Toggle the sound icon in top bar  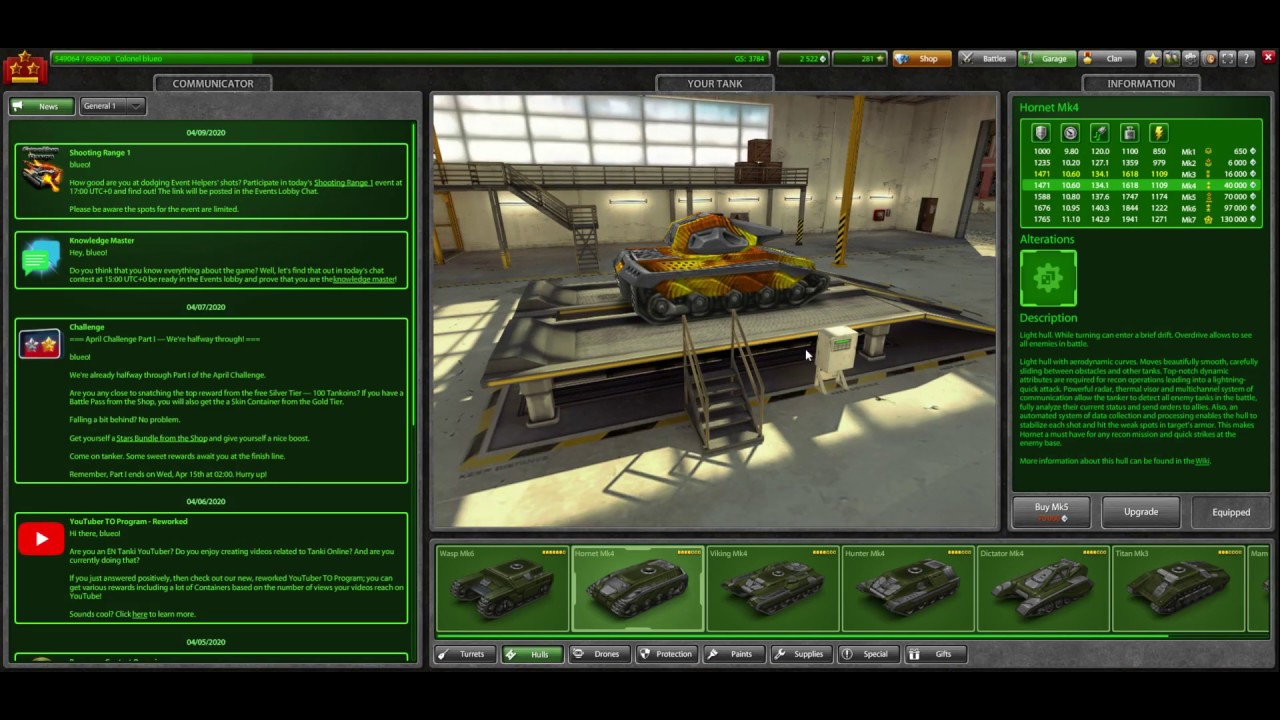click(x=1209, y=59)
